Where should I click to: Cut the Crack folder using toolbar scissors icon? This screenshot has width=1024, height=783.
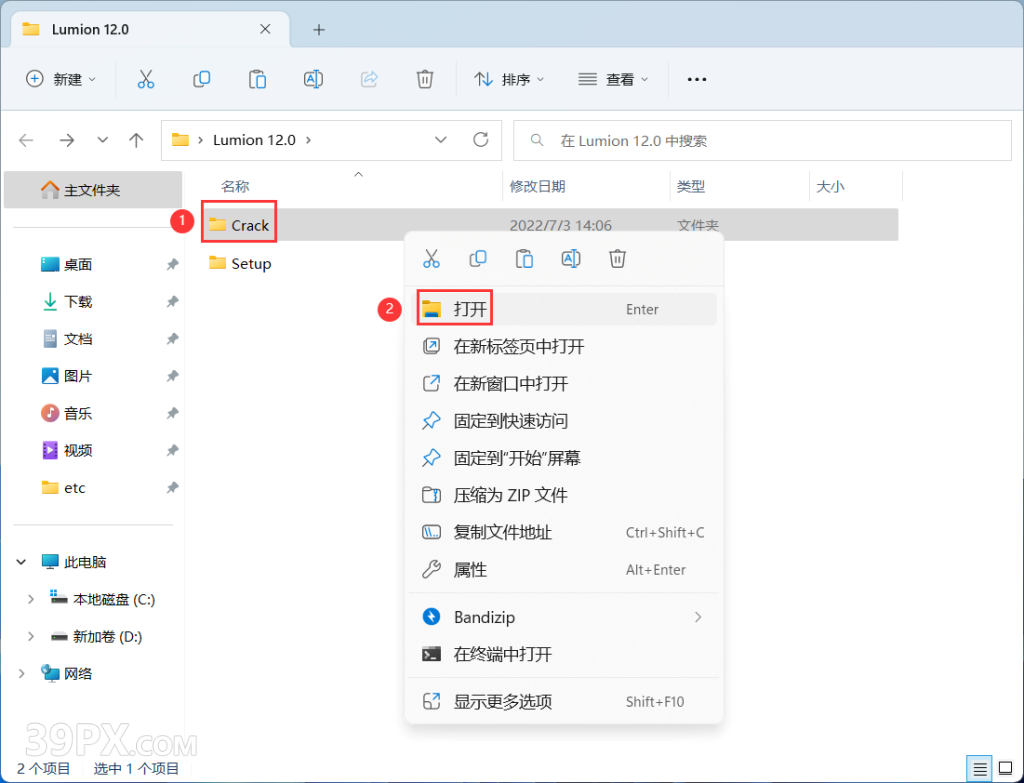coord(146,79)
